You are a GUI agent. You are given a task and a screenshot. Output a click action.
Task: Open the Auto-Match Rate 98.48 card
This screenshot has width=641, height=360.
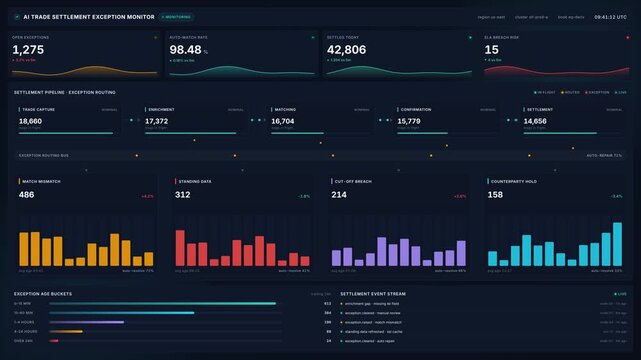[x=242, y=54]
